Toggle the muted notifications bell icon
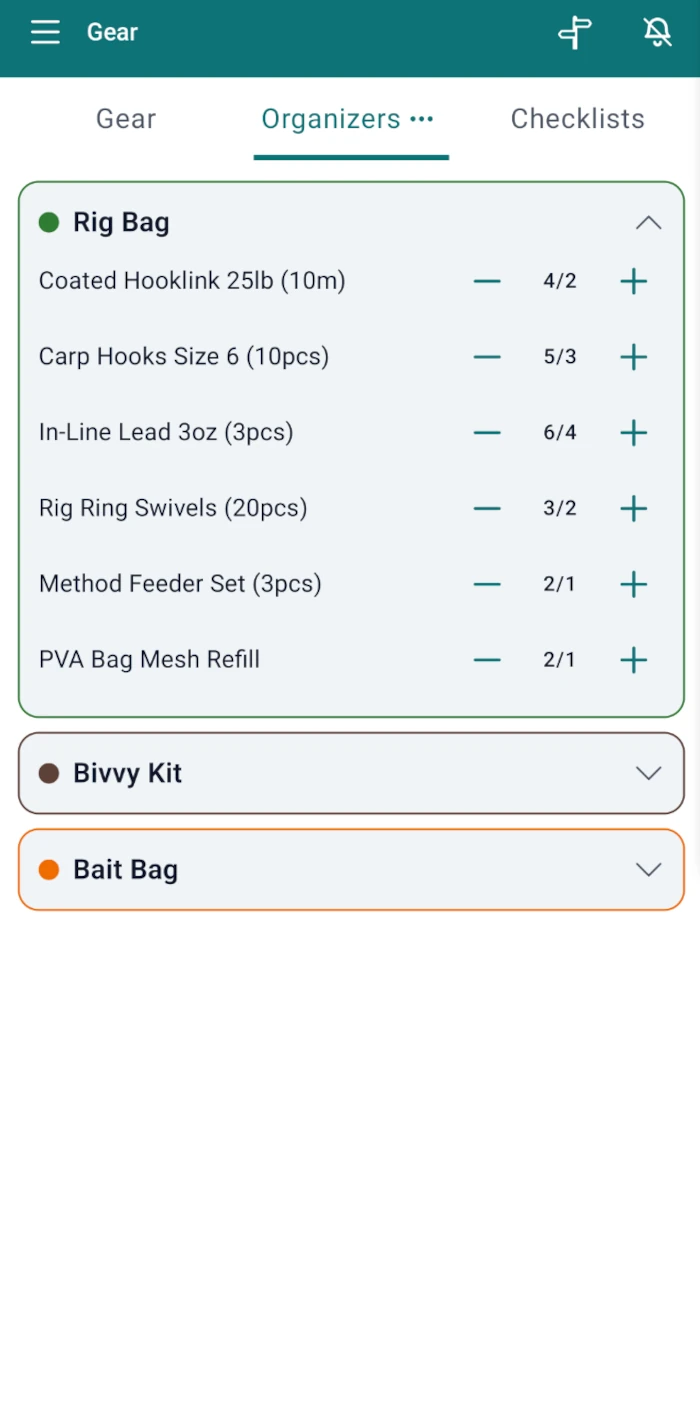 click(x=657, y=32)
